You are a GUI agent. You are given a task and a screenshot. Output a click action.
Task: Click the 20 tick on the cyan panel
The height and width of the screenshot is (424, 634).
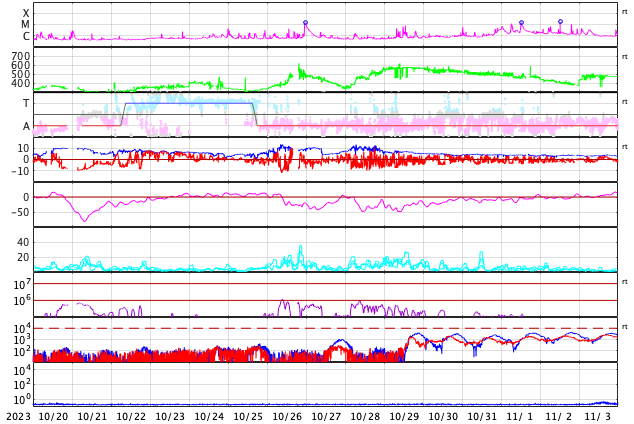[x=23, y=257]
